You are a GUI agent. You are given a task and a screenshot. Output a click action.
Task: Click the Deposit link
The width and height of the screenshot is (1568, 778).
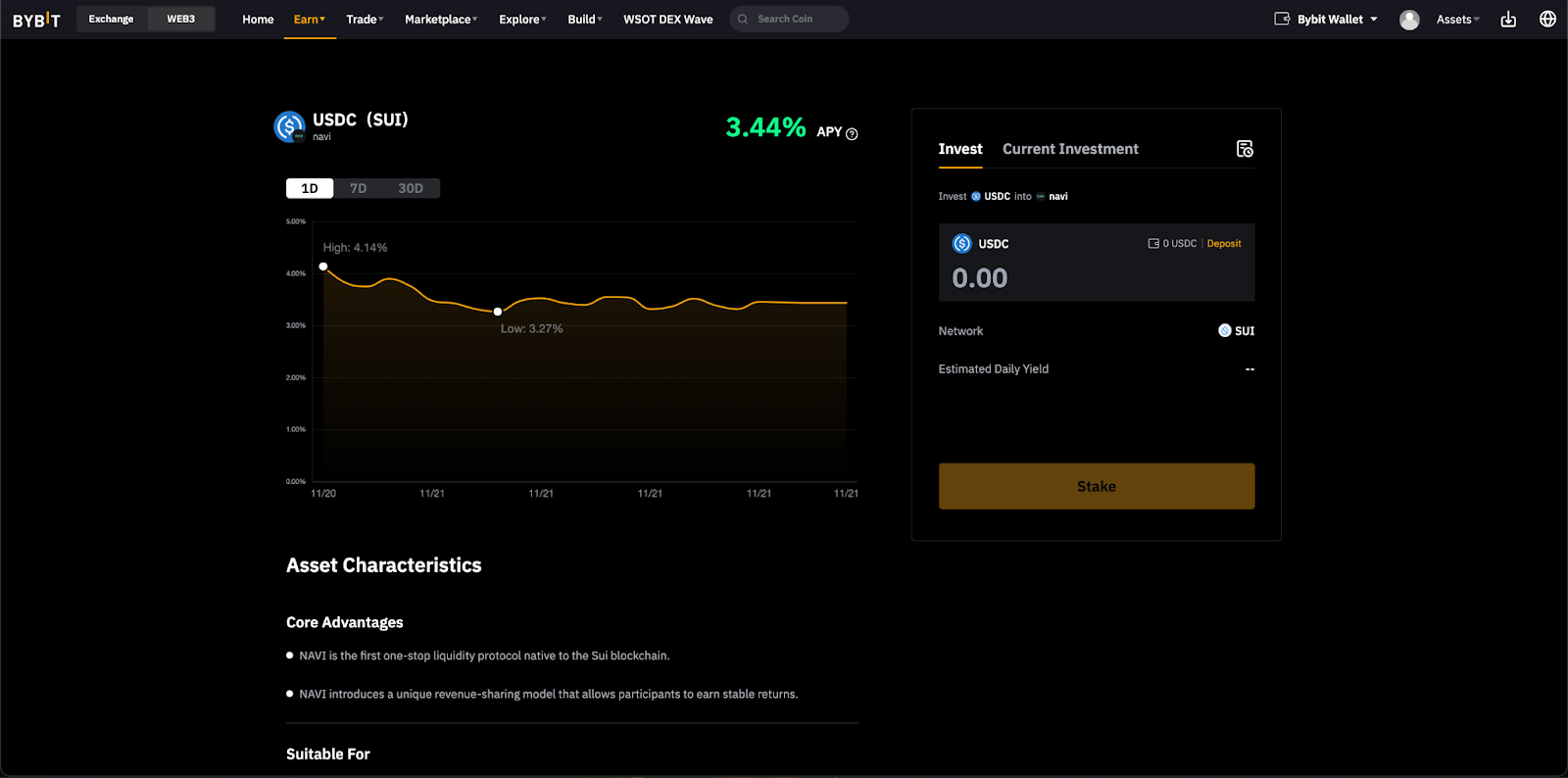coord(1224,244)
